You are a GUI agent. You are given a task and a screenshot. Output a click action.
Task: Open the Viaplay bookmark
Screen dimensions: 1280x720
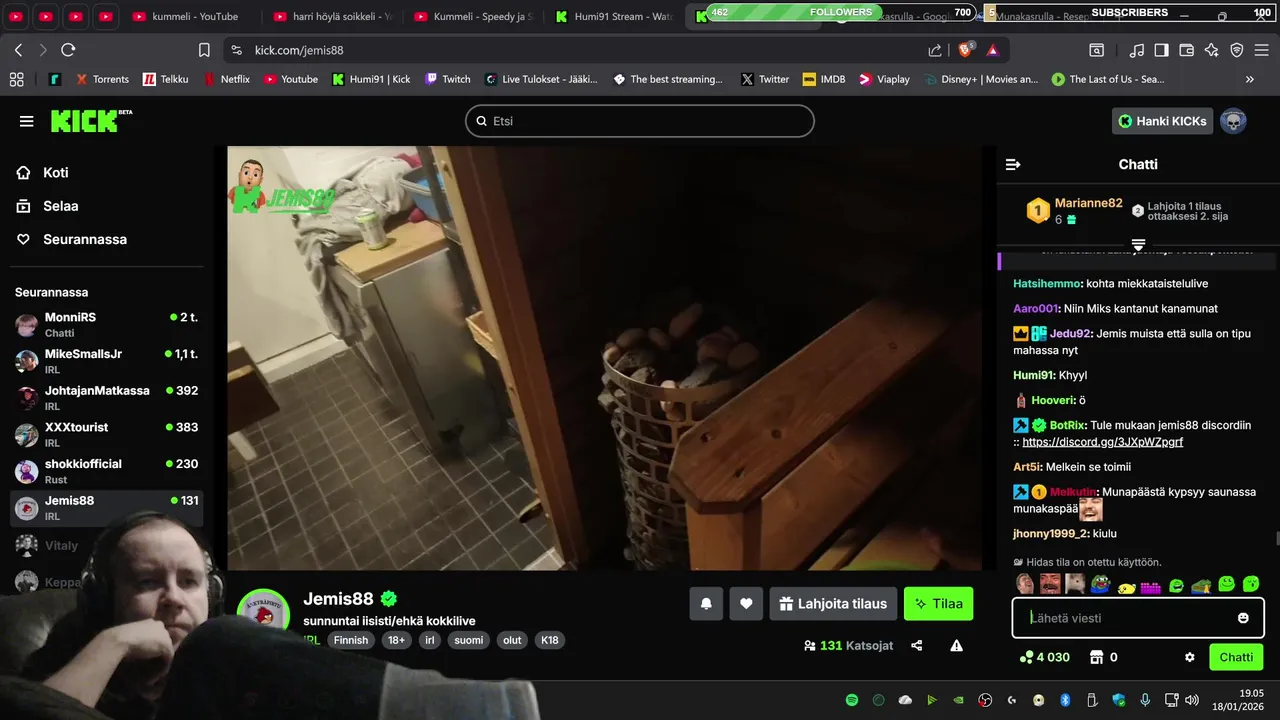pyautogui.click(x=884, y=79)
